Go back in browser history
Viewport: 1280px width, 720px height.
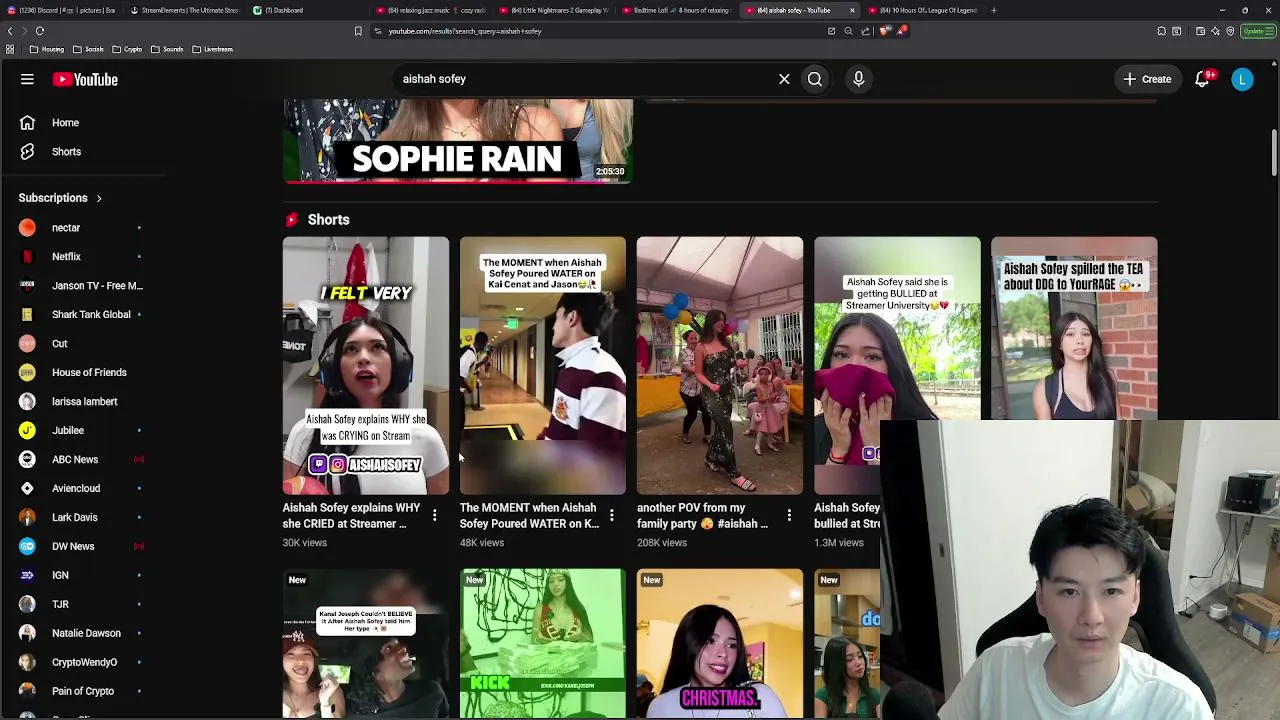[x=10, y=31]
